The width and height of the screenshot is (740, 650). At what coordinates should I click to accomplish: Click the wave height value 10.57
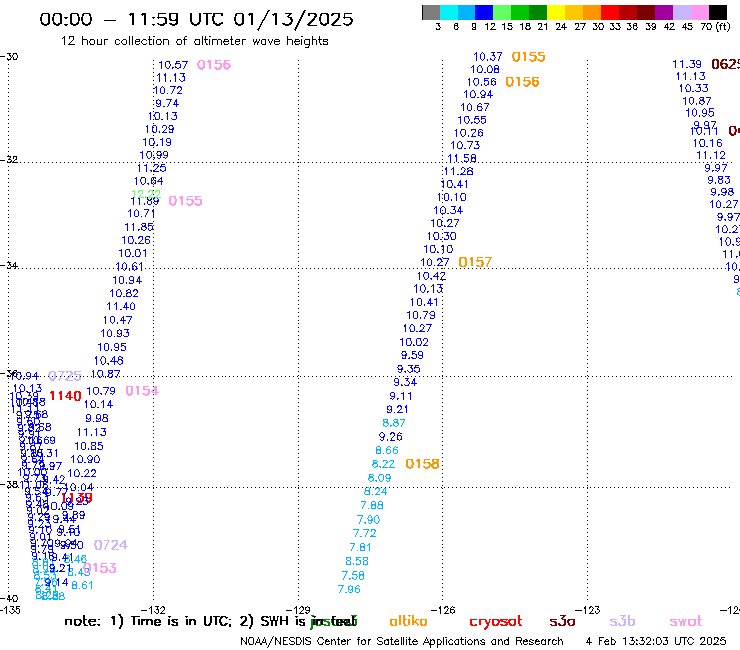[173, 65]
